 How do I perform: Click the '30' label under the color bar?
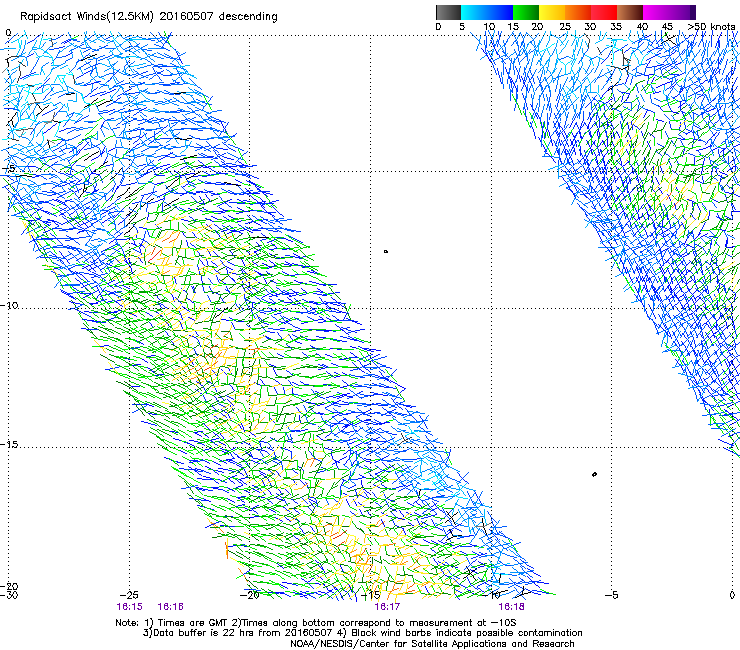590,27
